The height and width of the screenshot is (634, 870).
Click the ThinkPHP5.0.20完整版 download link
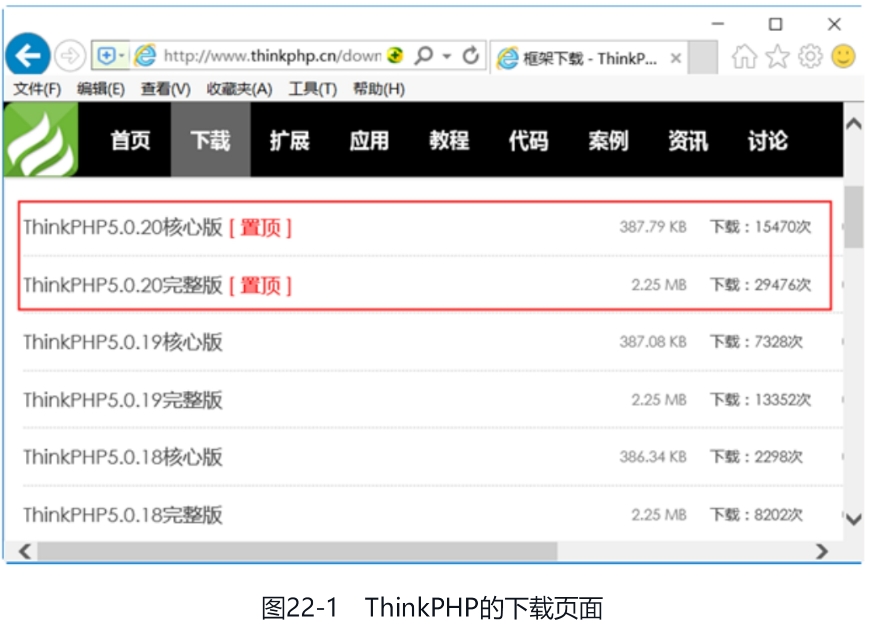pyautogui.click(x=123, y=285)
